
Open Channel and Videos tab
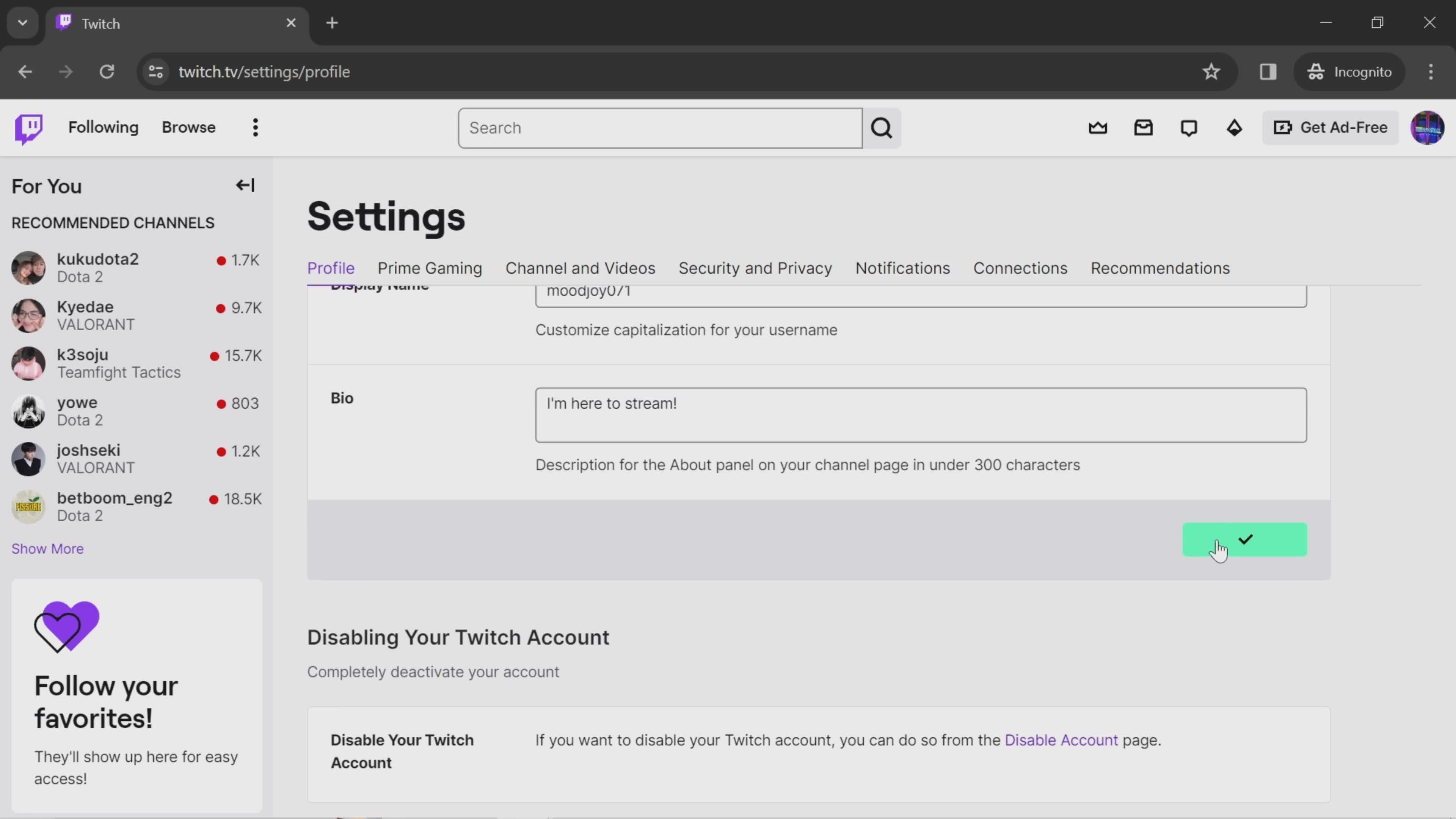[580, 268]
